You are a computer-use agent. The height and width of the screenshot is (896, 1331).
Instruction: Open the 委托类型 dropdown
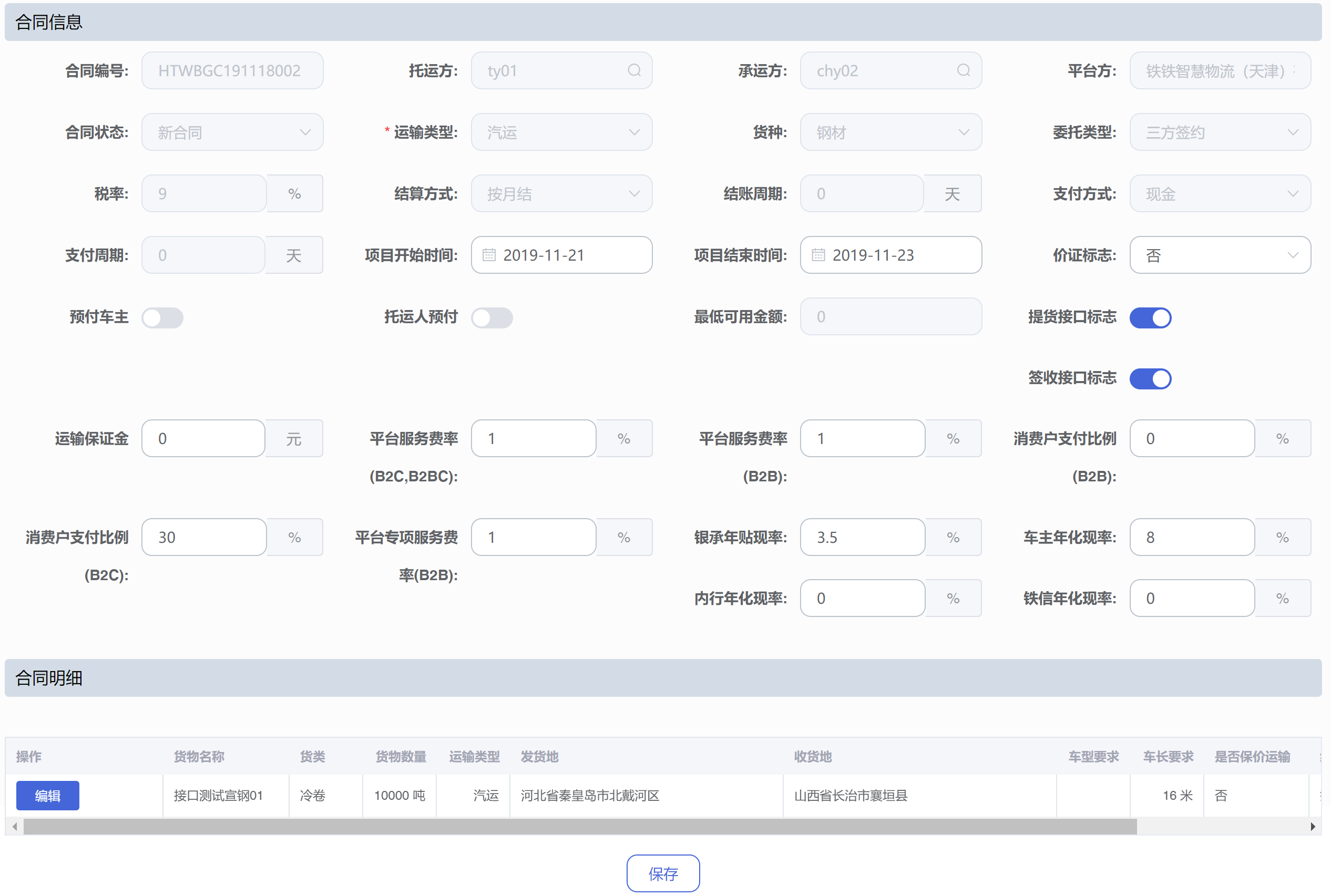(x=1220, y=132)
